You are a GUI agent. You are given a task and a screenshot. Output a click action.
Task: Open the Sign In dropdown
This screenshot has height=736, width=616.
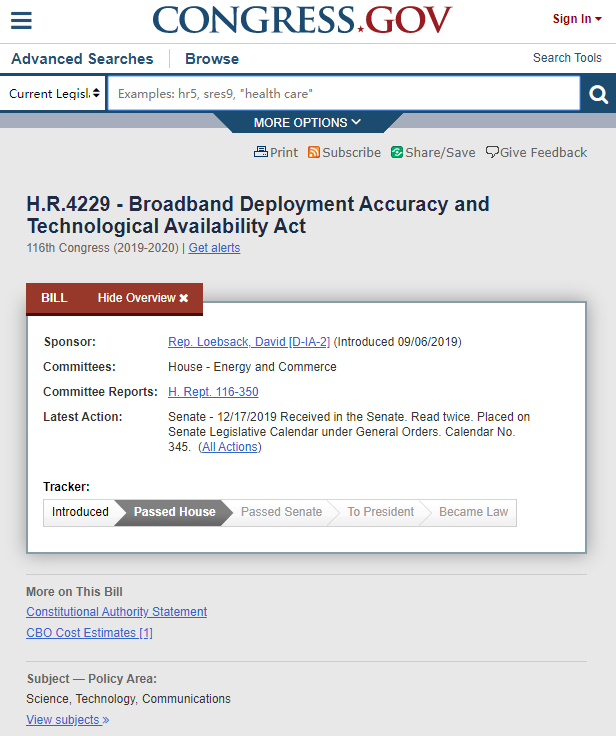577,19
